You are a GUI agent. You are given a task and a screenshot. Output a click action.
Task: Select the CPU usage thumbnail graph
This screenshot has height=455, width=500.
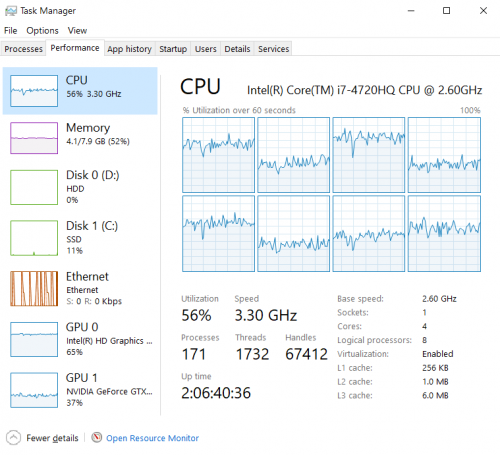pos(34,91)
